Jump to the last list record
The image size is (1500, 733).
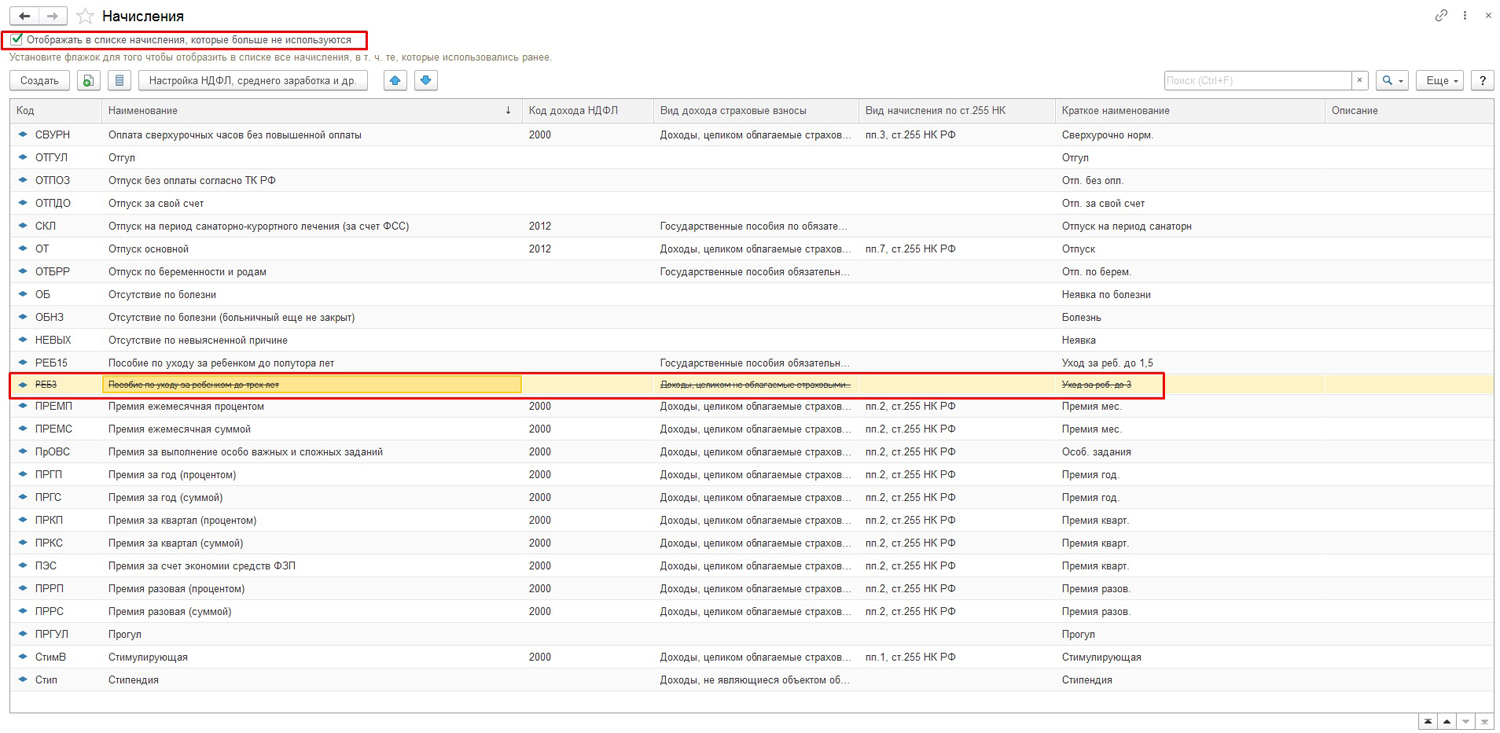point(1484,722)
